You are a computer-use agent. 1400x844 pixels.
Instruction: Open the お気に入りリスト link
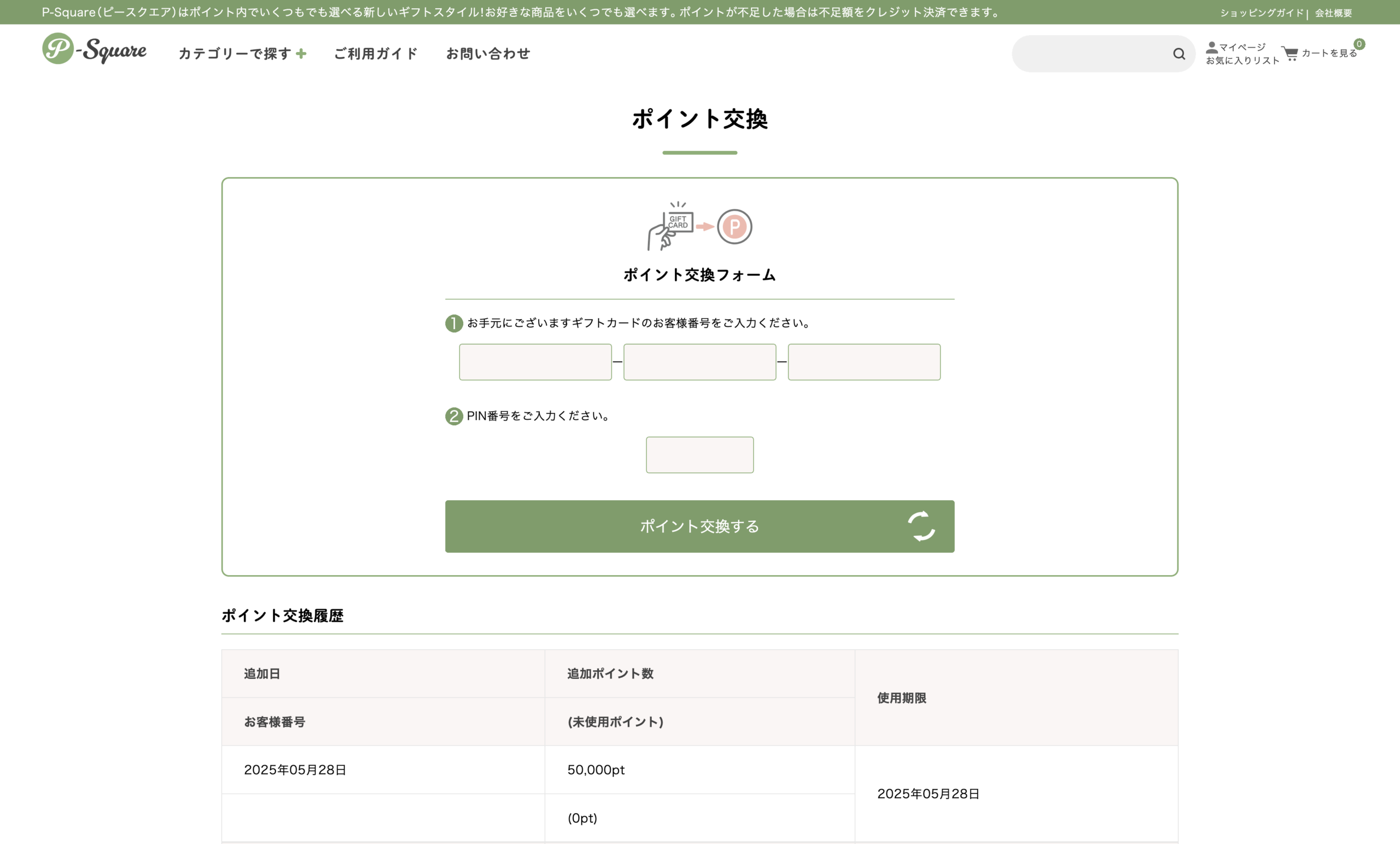(x=1242, y=61)
